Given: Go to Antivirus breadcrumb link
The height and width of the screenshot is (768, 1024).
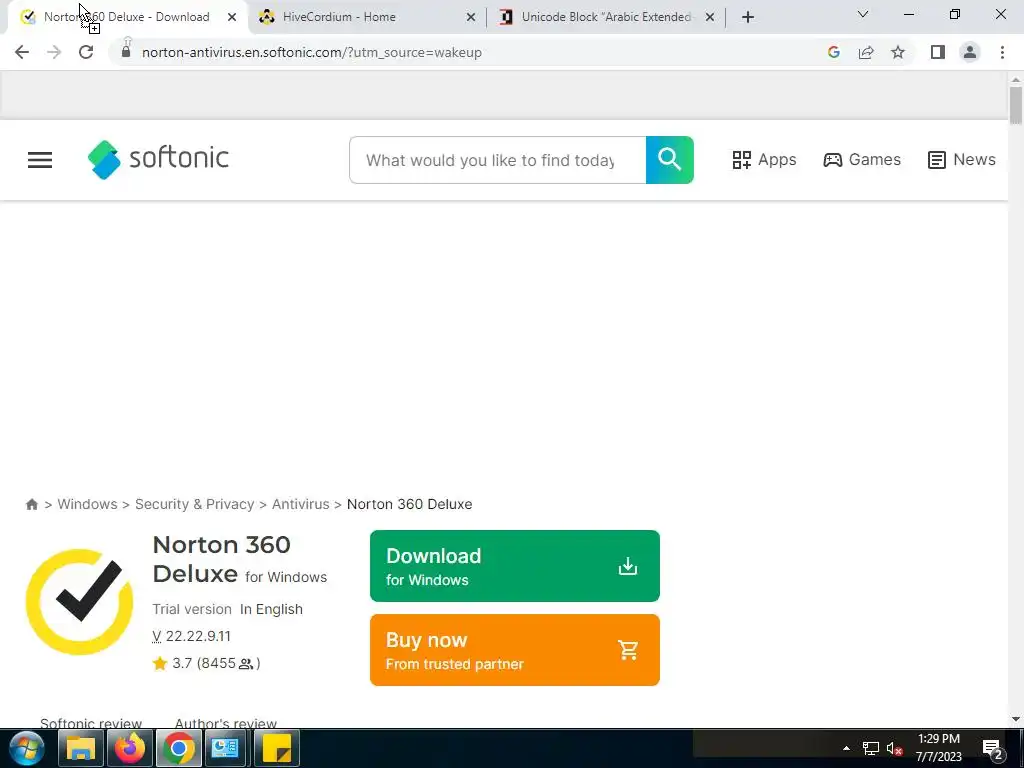Looking at the screenshot, I should click(x=300, y=504).
